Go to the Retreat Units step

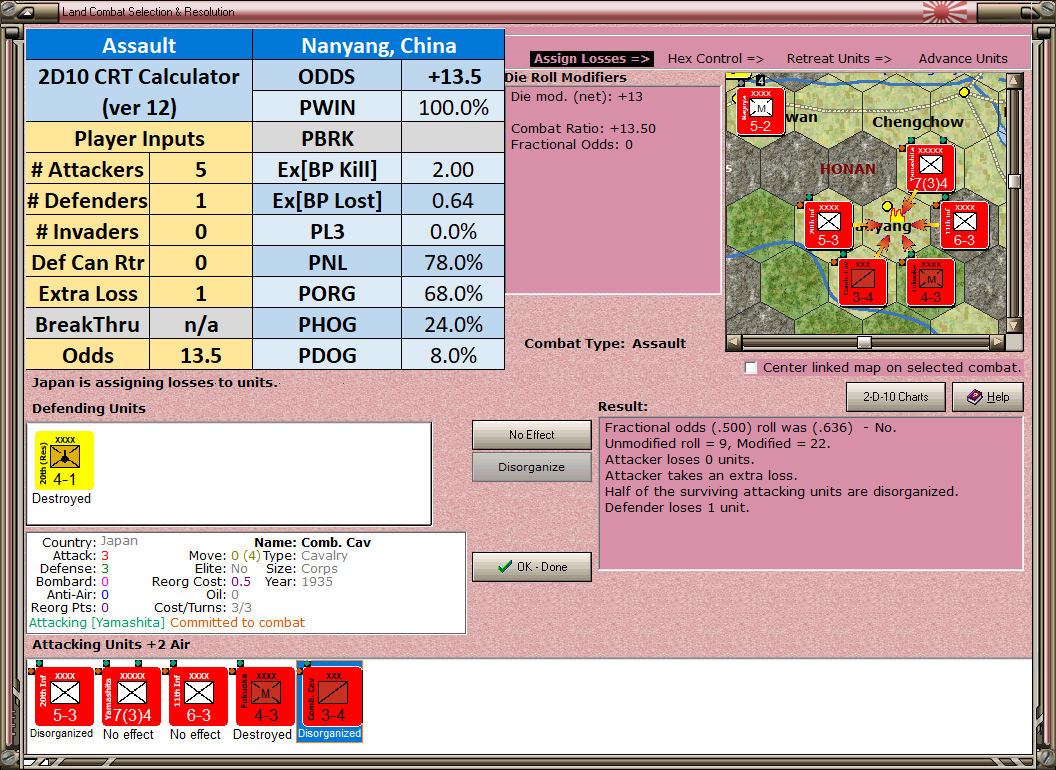[838, 59]
